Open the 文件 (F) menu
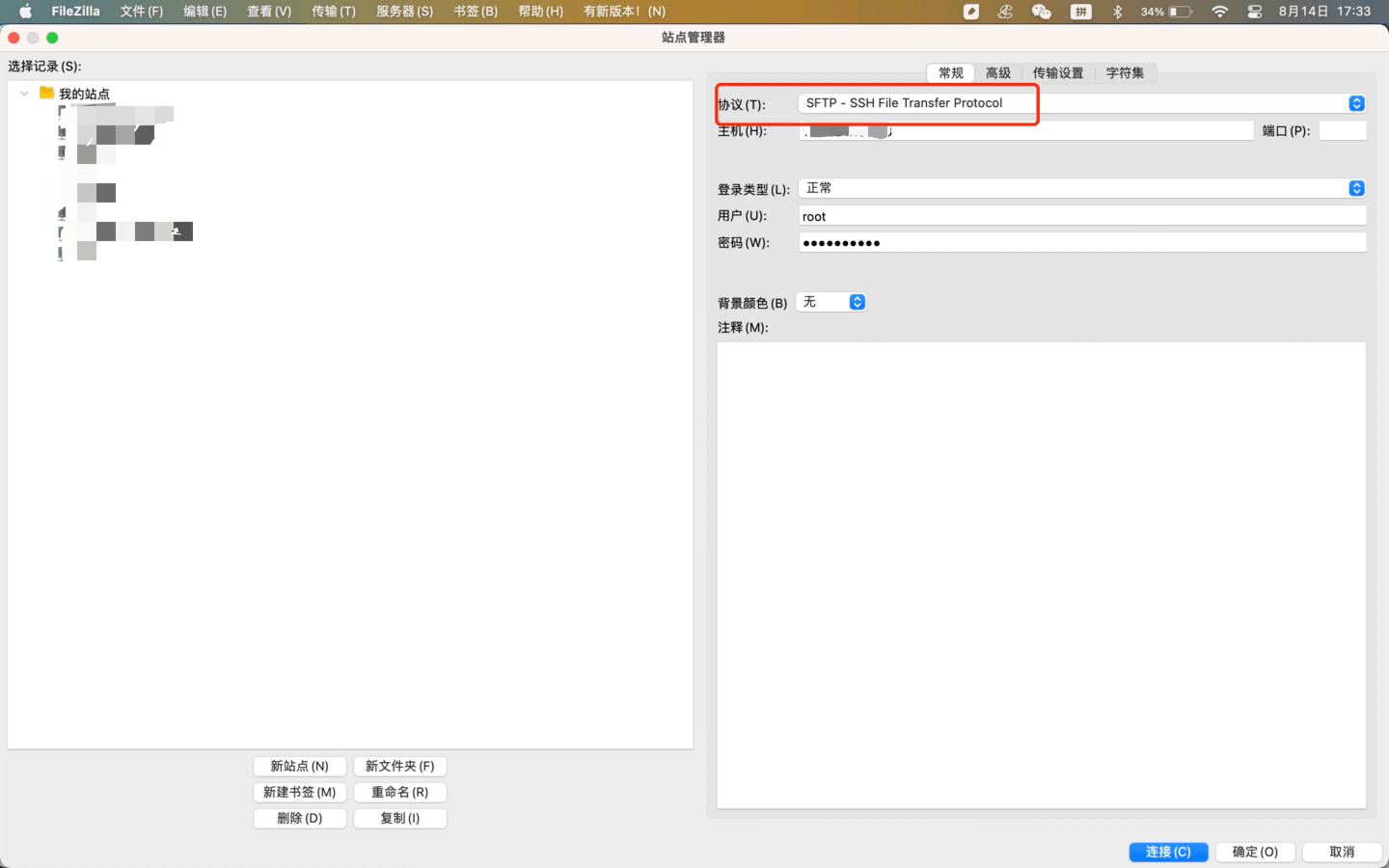Image resolution: width=1389 pixels, height=868 pixels. pos(142,12)
